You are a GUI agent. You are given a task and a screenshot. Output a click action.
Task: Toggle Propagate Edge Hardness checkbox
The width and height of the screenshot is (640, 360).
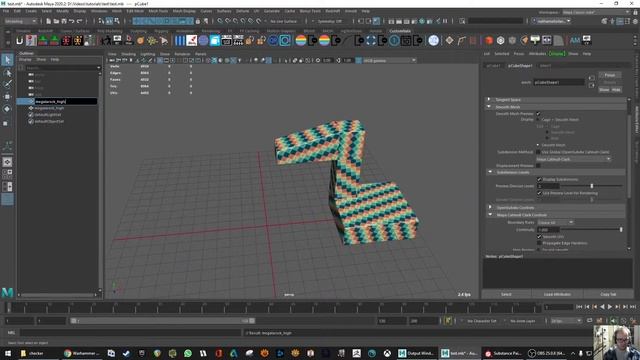point(539,243)
